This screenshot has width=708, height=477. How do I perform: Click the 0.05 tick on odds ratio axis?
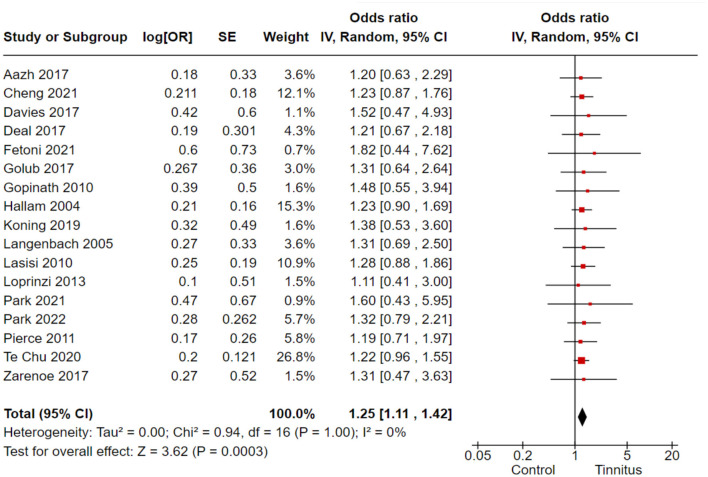(x=478, y=455)
